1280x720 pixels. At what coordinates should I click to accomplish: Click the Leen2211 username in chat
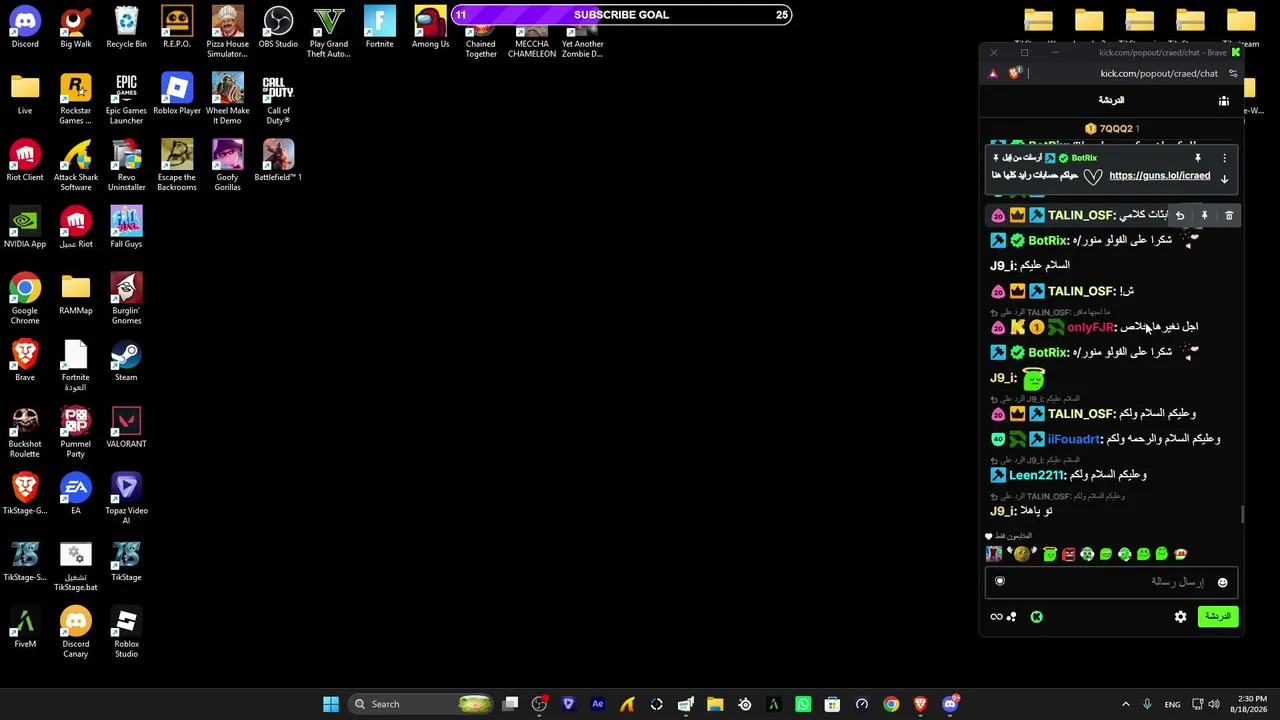[x=1036, y=475]
